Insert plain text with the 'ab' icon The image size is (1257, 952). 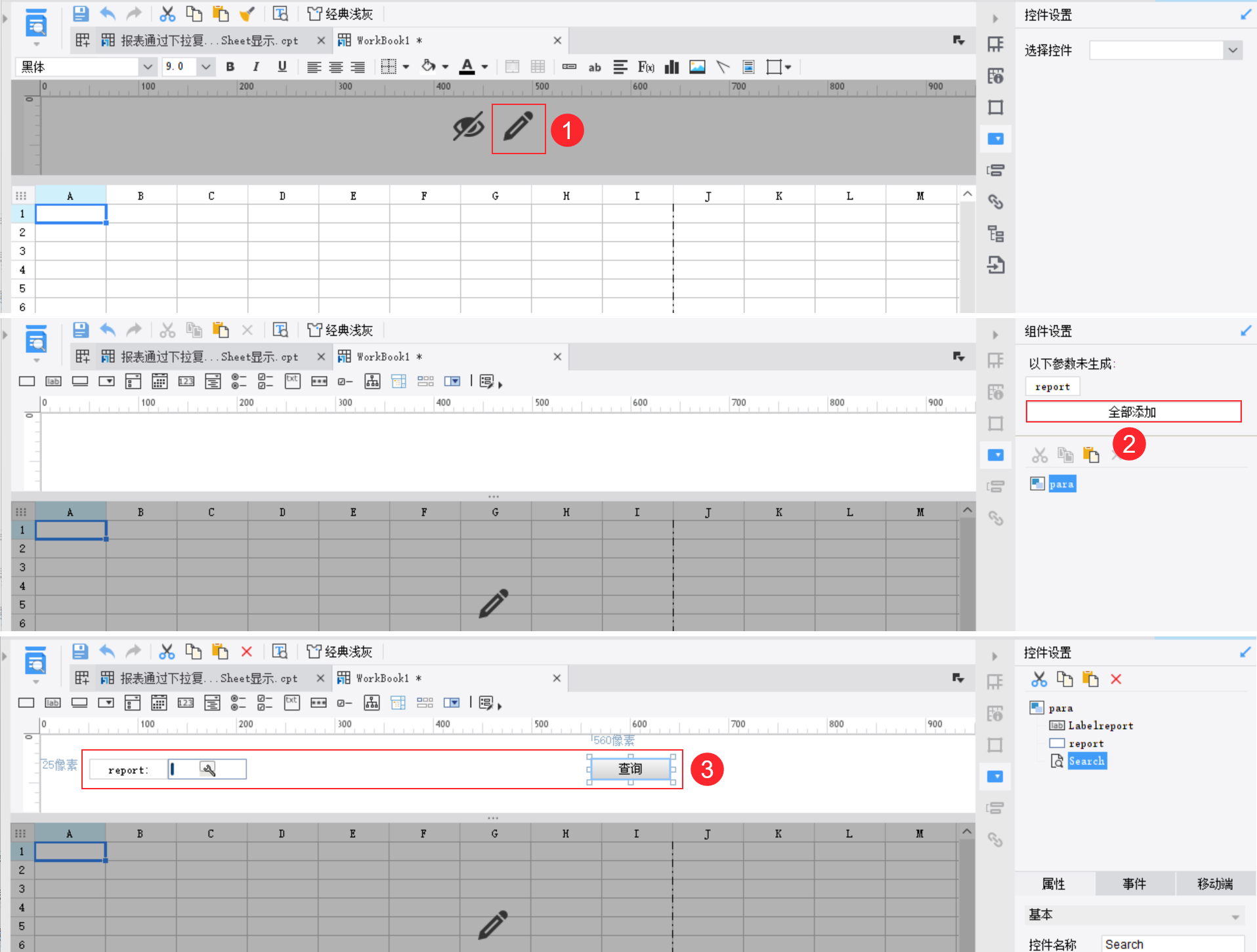coord(595,67)
